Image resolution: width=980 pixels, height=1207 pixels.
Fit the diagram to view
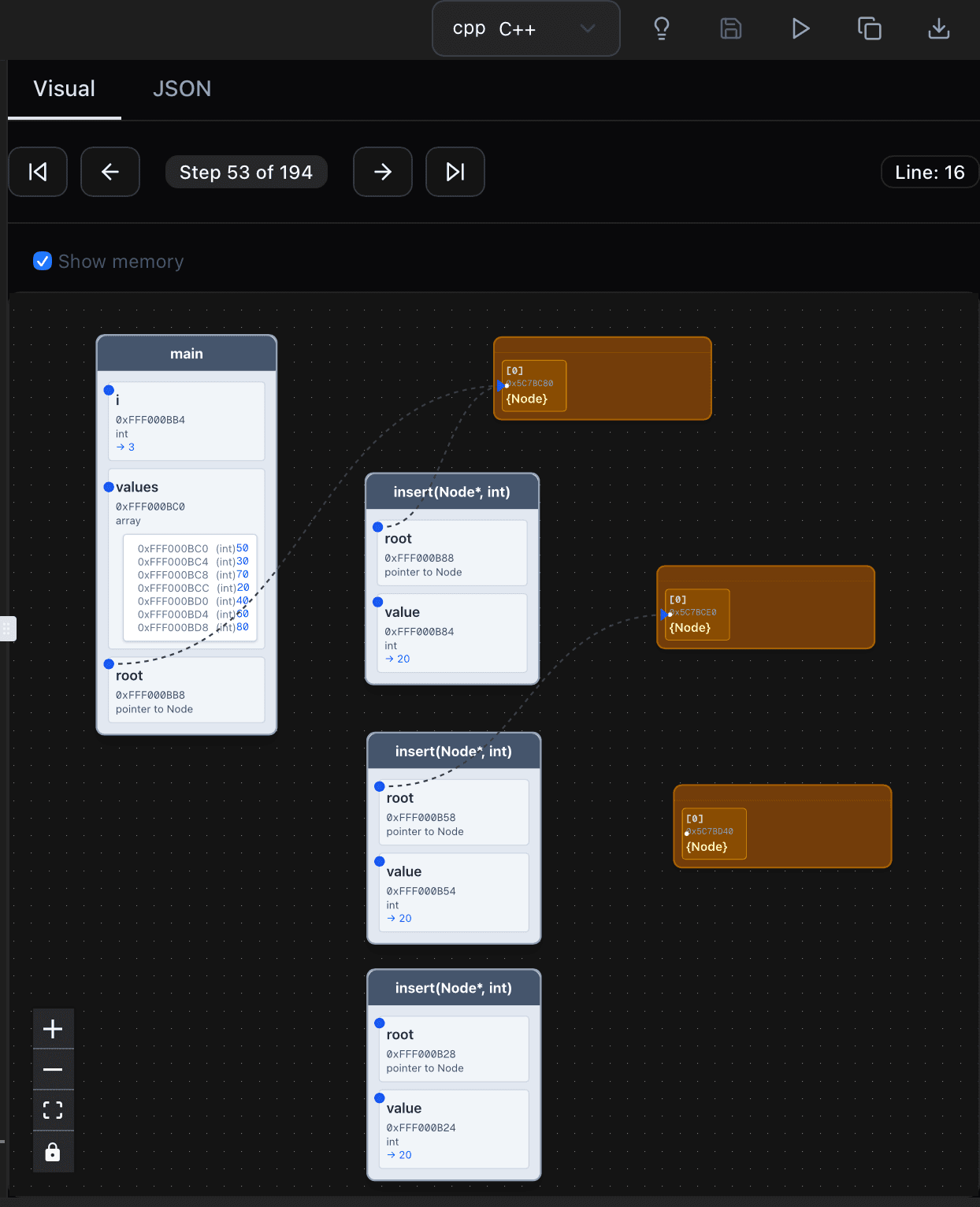(x=53, y=1111)
